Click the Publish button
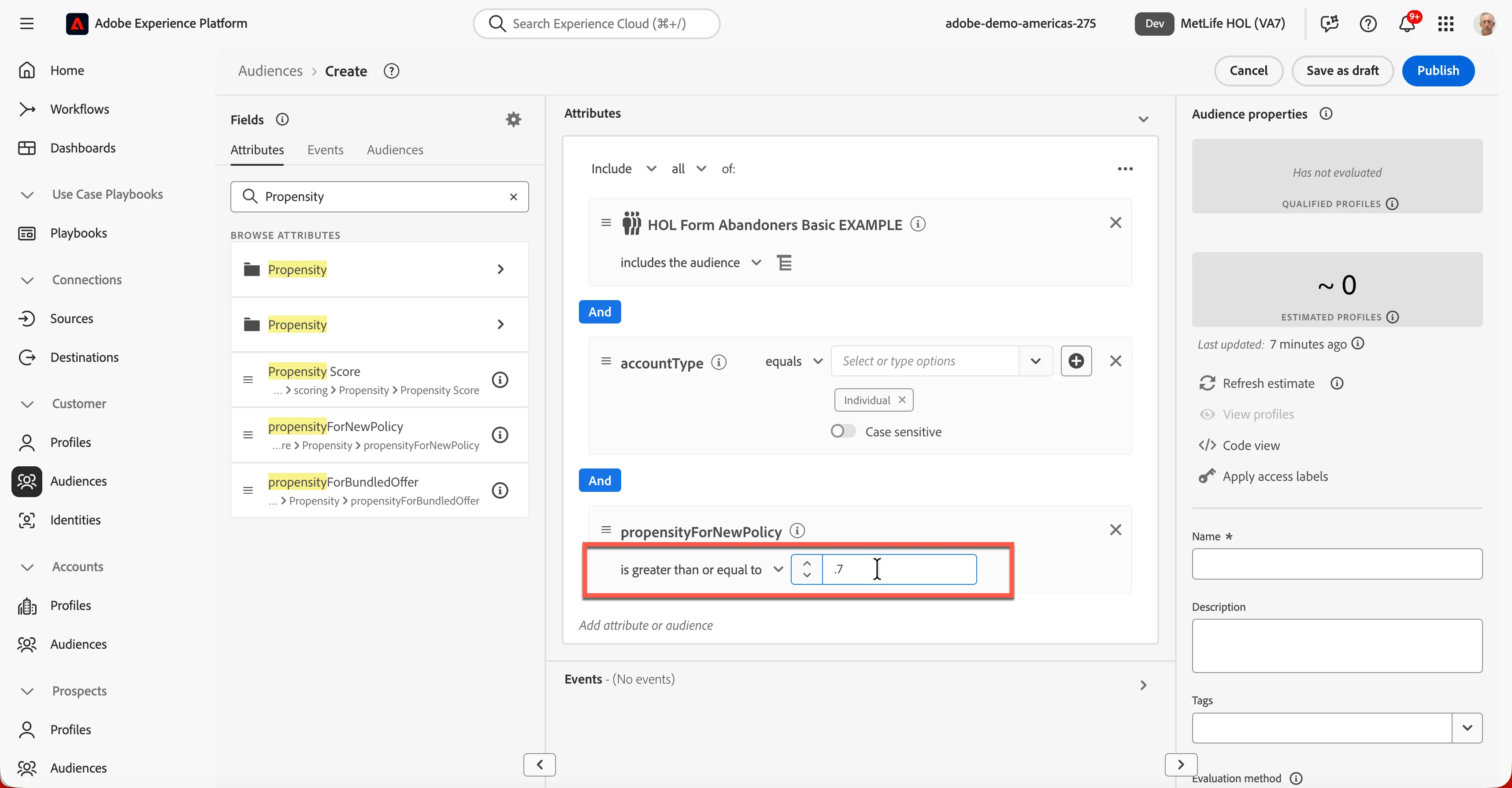The image size is (1512, 788). (1438, 71)
